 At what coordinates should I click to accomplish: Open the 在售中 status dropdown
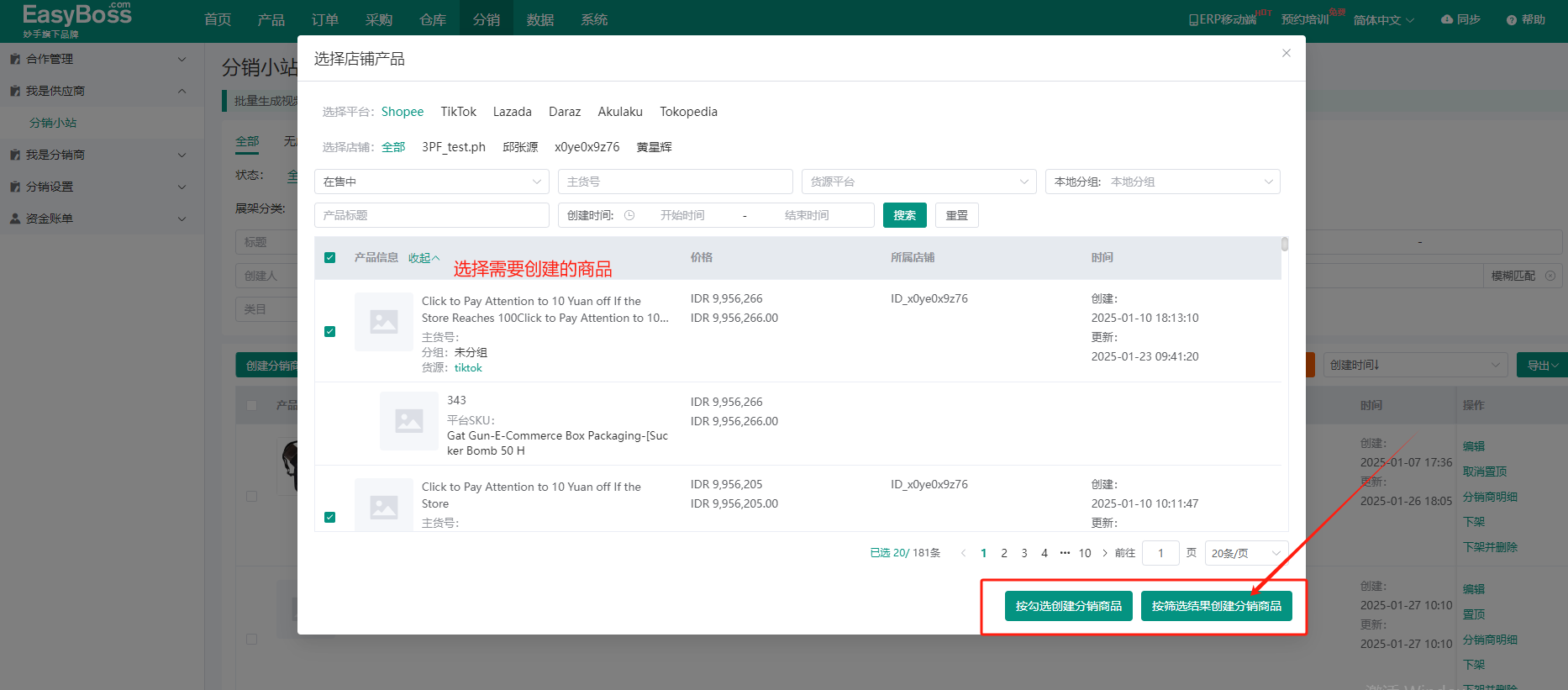(432, 182)
